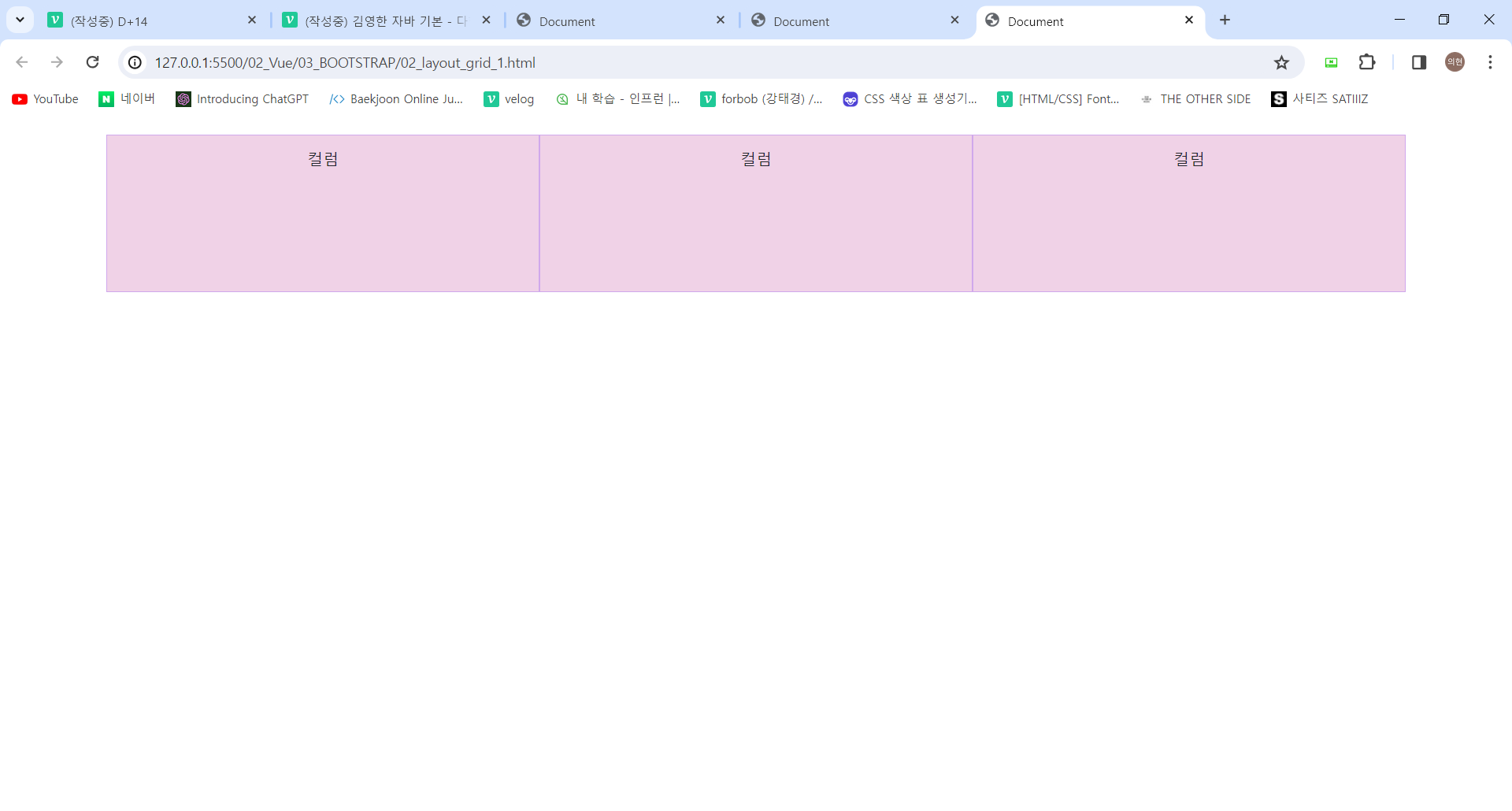Open the YouTube bookmark
Viewport: 1512px width, 811px height.
click(x=46, y=99)
